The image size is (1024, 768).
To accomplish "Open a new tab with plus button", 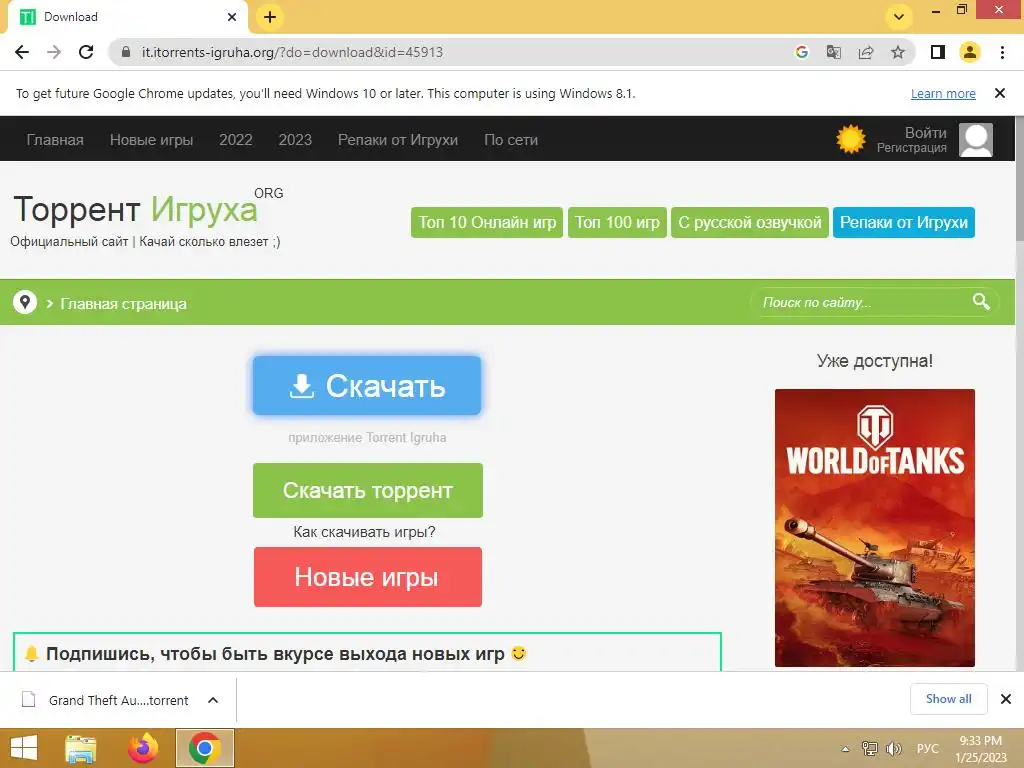I will 270,17.
